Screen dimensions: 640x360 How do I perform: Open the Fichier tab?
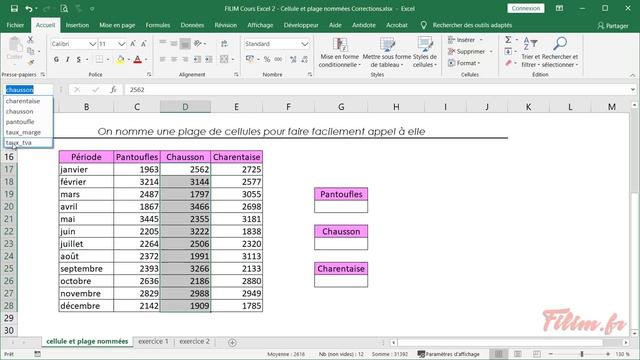click(15, 25)
